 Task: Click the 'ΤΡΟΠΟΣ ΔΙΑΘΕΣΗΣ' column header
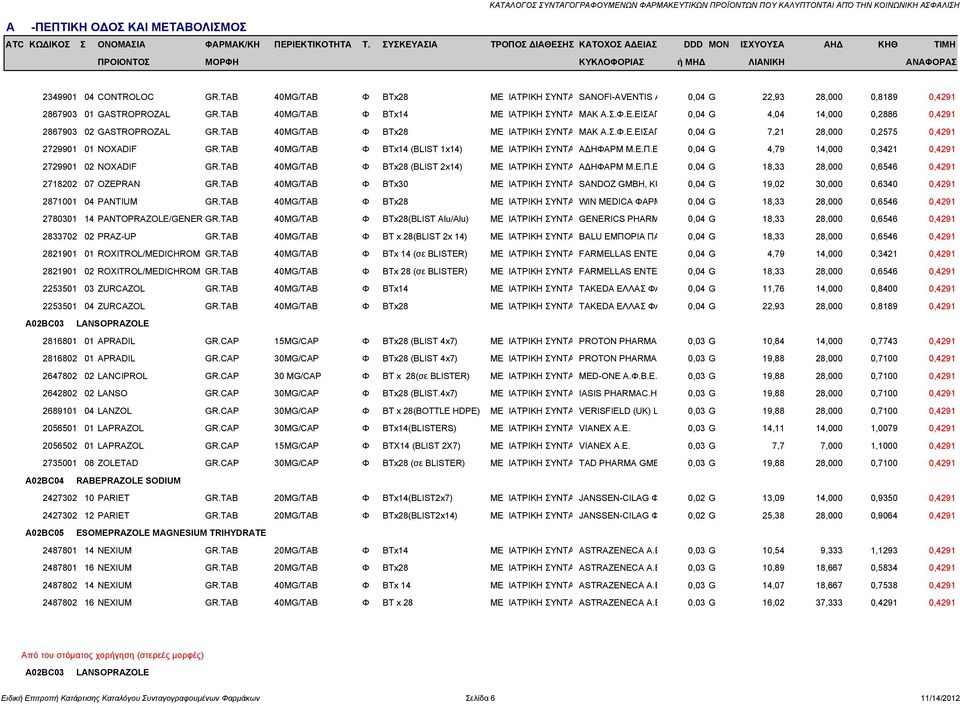[532, 45]
